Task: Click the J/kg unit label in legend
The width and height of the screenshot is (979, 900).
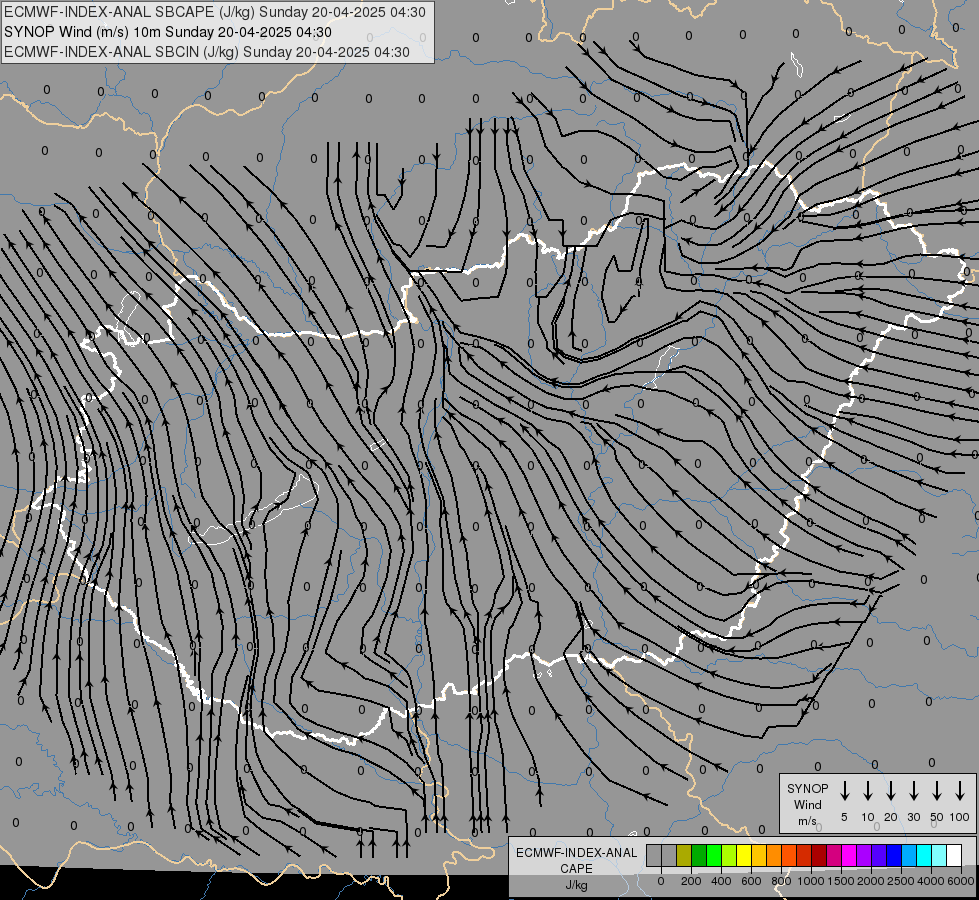Action: click(x=576, y=885)
